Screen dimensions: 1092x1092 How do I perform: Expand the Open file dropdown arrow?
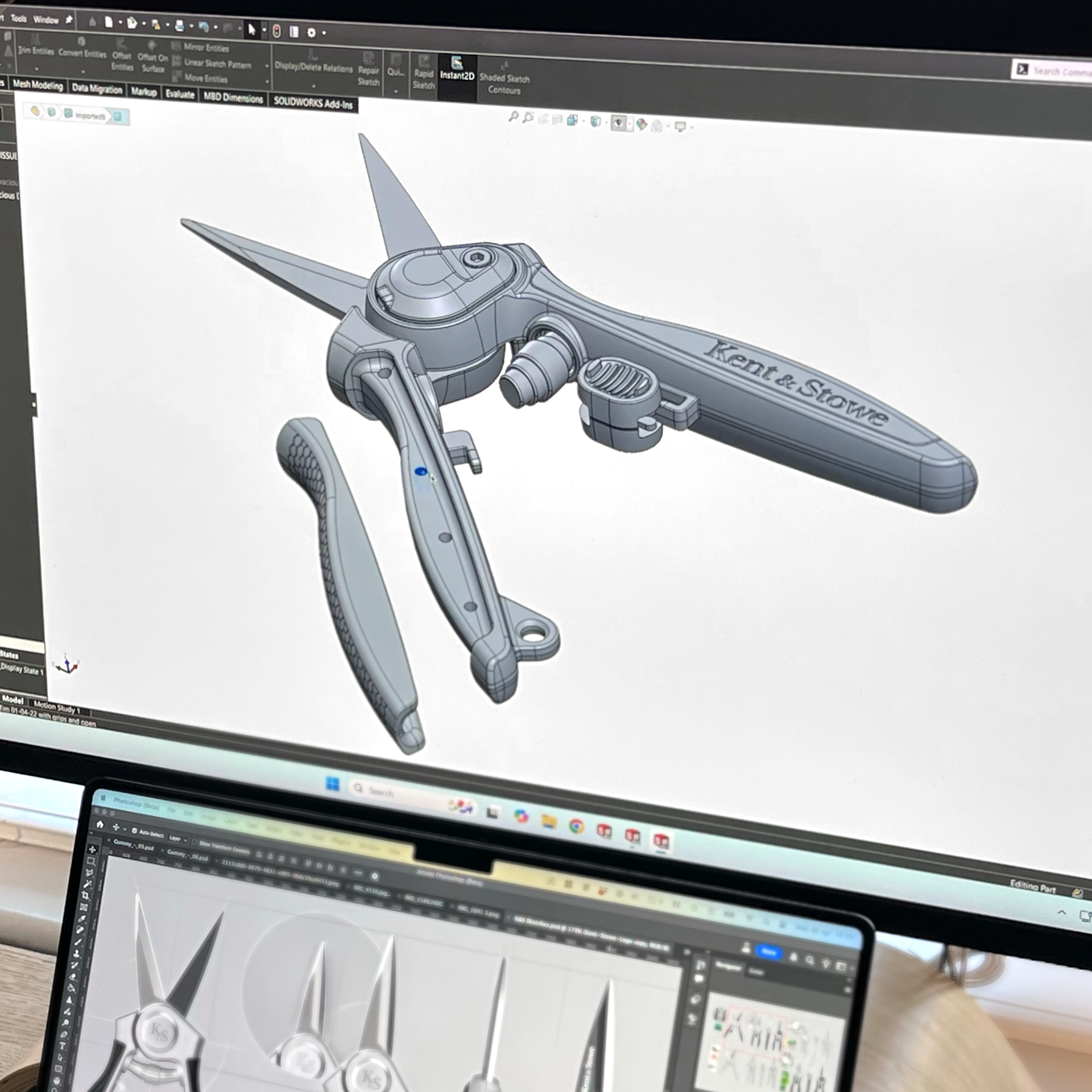(x=144, y=24)
